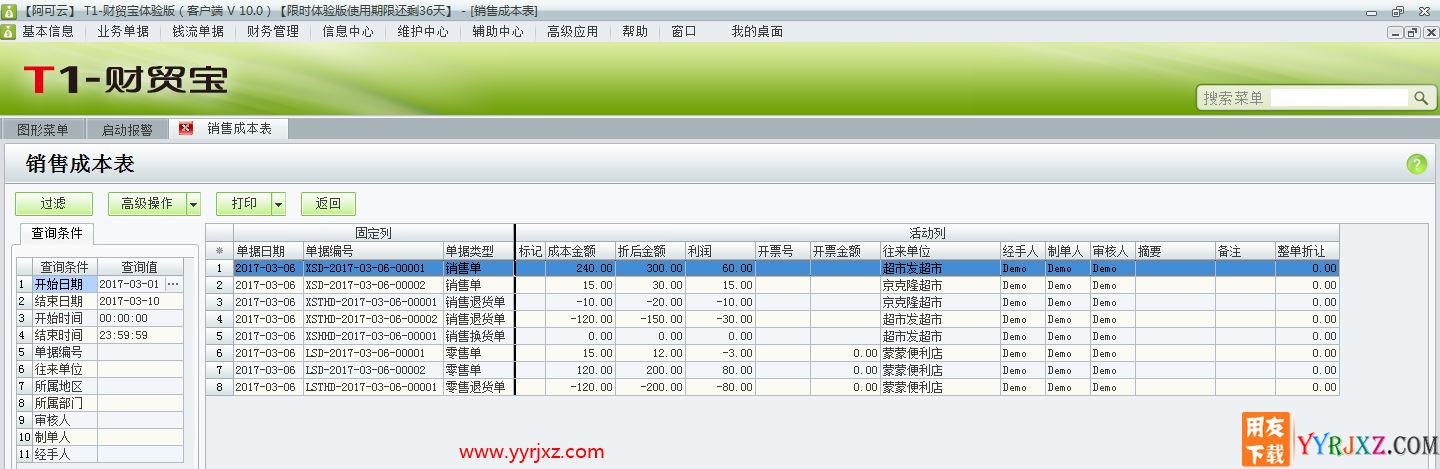
Task: Open date picker ellipsis for 开始日期
Action: coord(173,285)
